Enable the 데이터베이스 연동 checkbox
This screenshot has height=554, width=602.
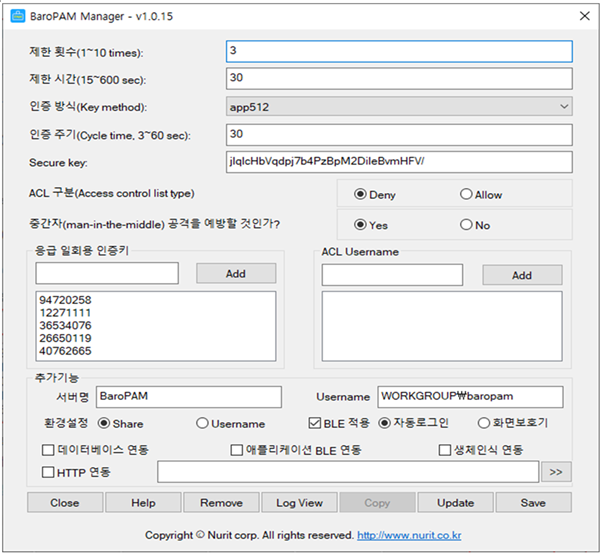48,450
